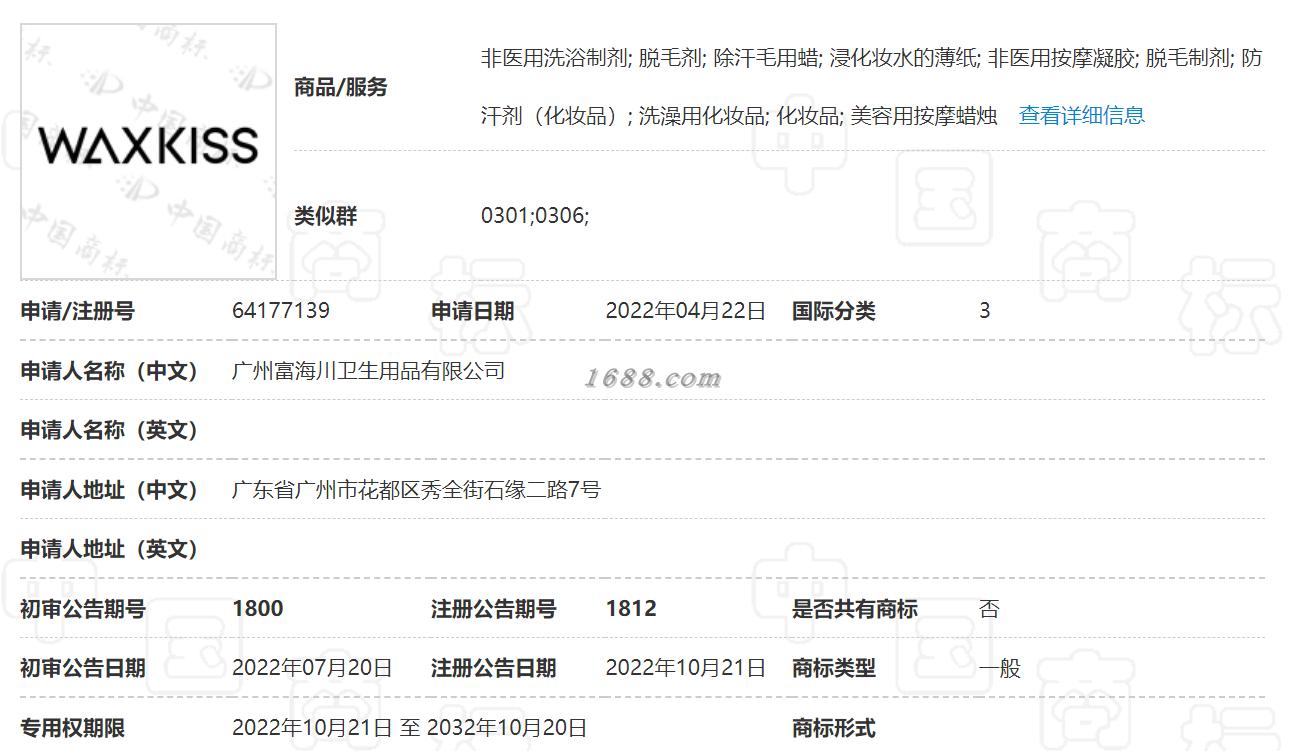The width and height of the screenshot is (1305, 751).
Task: Click preliminary announcement date 2022年07月20日
Action: (312, 668)
